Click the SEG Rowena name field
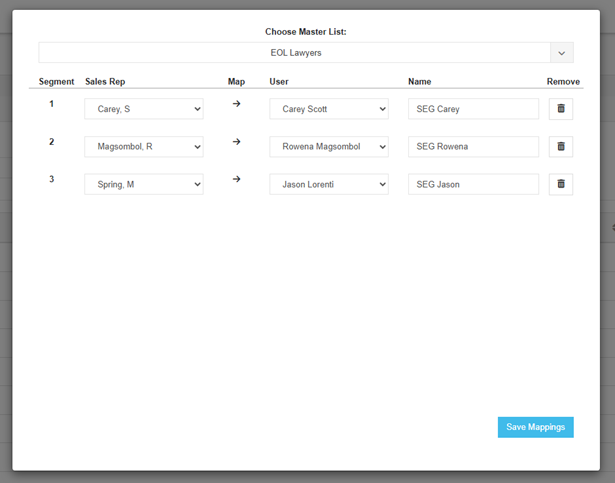Image resolution: width=615 pixels, height=483 pixels. [x=473, y=147]
